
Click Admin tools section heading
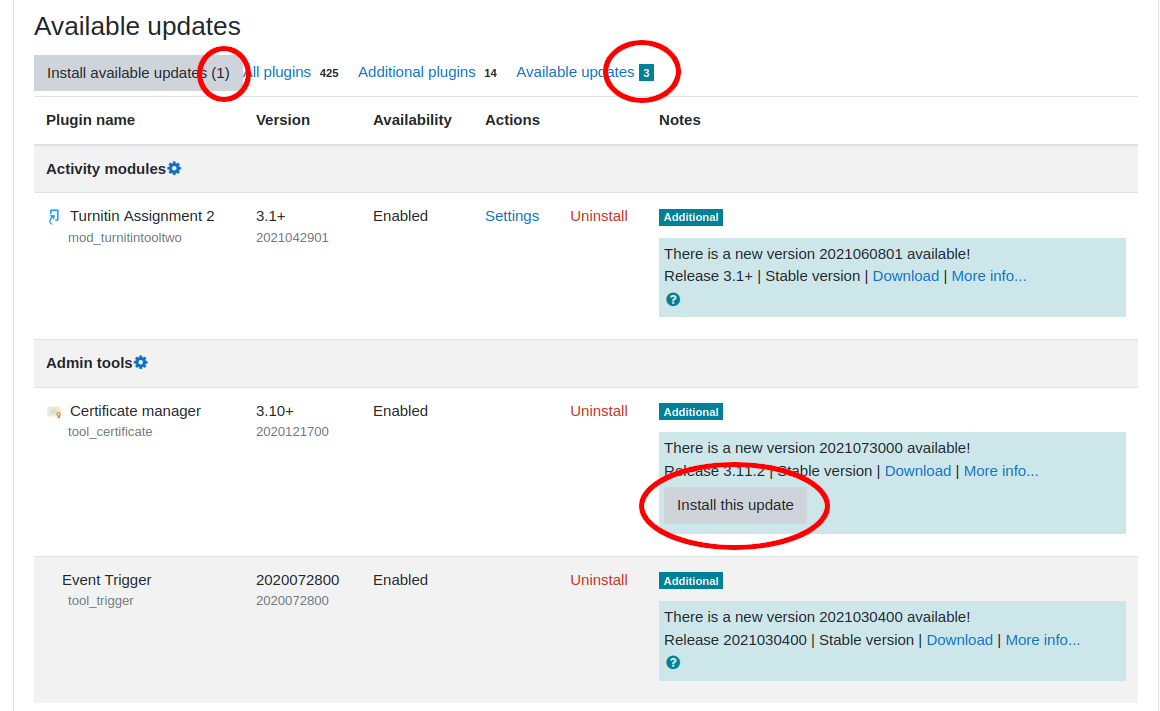(89, 363)
